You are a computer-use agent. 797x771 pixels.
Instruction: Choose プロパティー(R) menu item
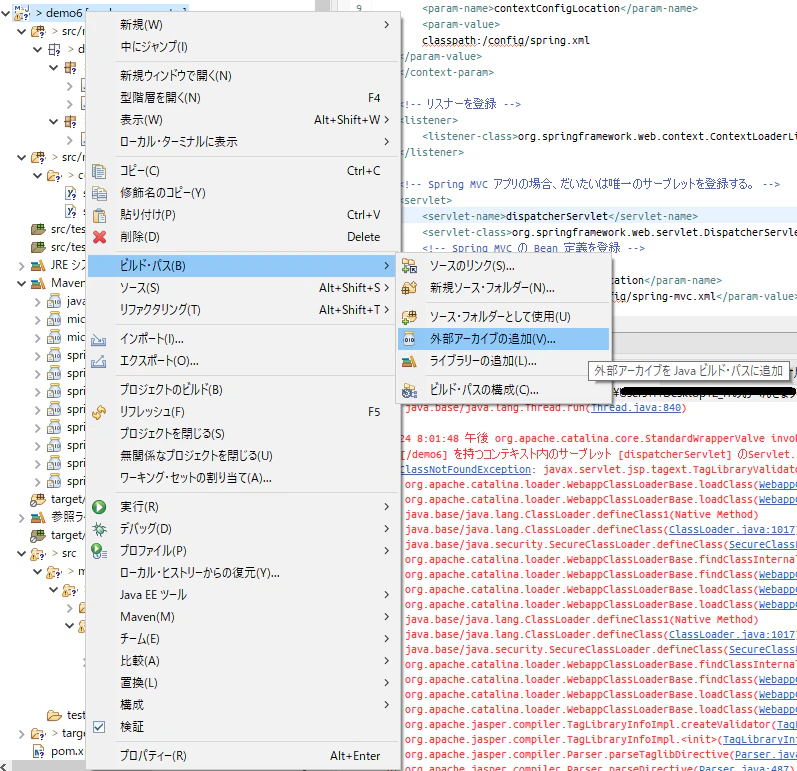coord(242,756)
